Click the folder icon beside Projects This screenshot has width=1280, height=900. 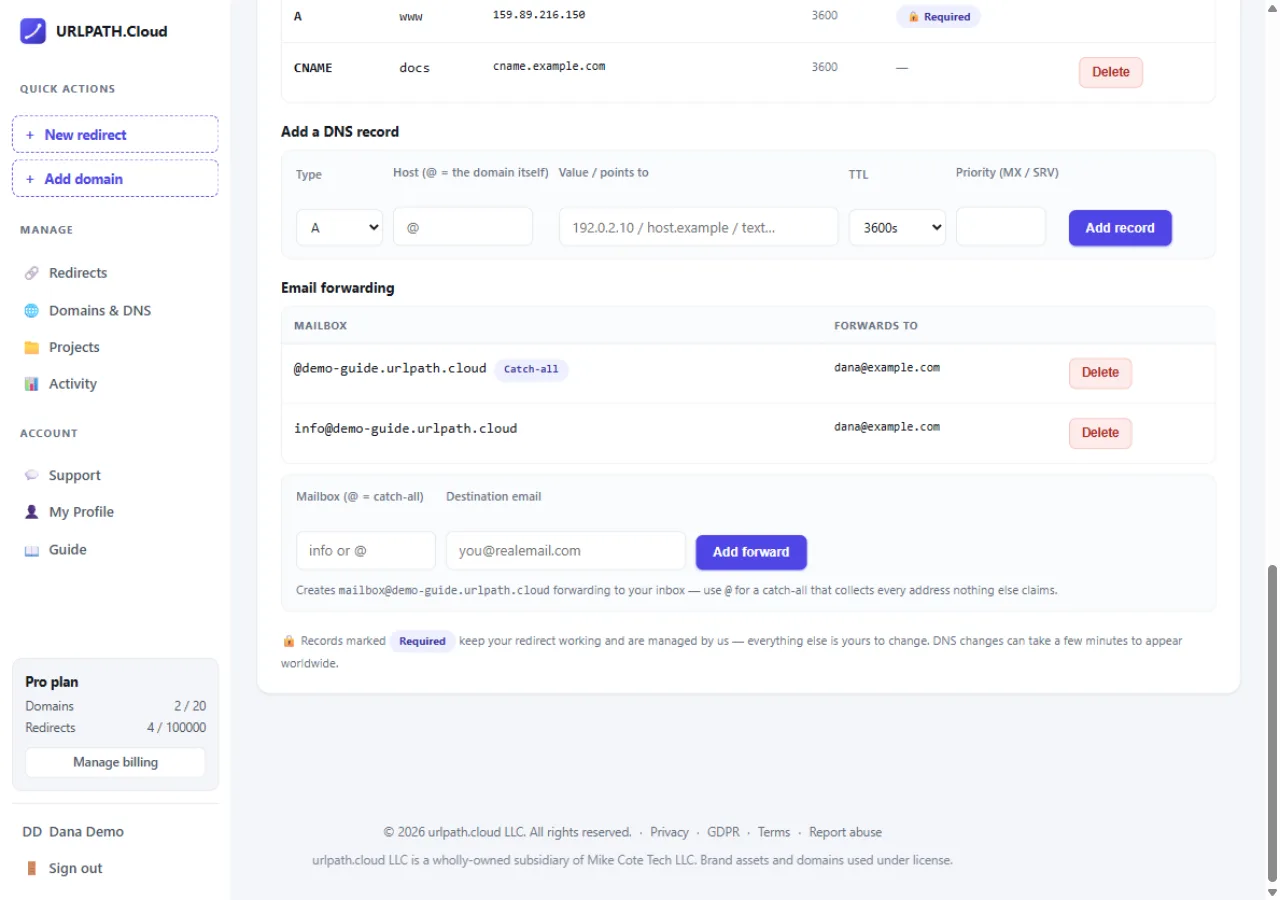coord(31,348)
